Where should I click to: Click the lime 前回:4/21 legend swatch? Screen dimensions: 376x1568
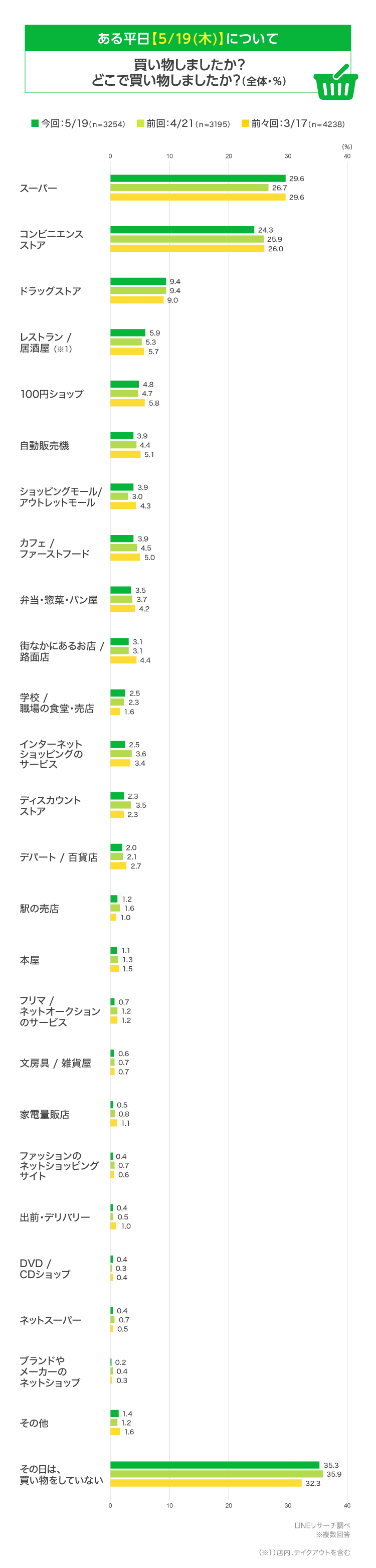(140, 123)
